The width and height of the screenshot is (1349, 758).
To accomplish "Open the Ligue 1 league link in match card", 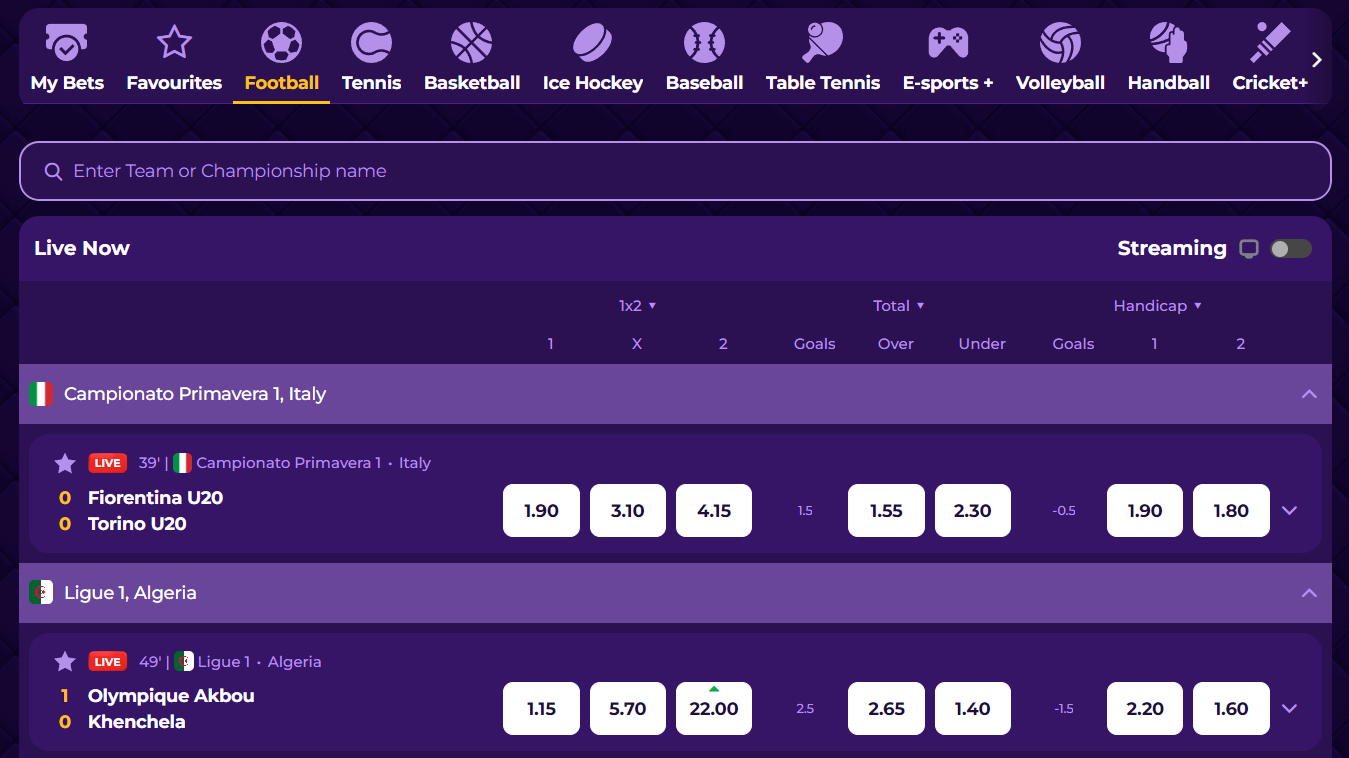I will tap(224, 662).
